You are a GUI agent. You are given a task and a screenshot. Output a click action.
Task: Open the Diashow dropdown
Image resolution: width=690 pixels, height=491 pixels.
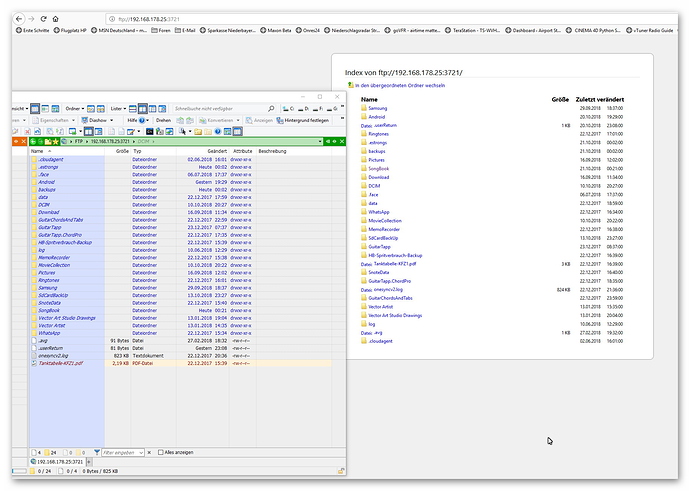(x=96, y=119)
